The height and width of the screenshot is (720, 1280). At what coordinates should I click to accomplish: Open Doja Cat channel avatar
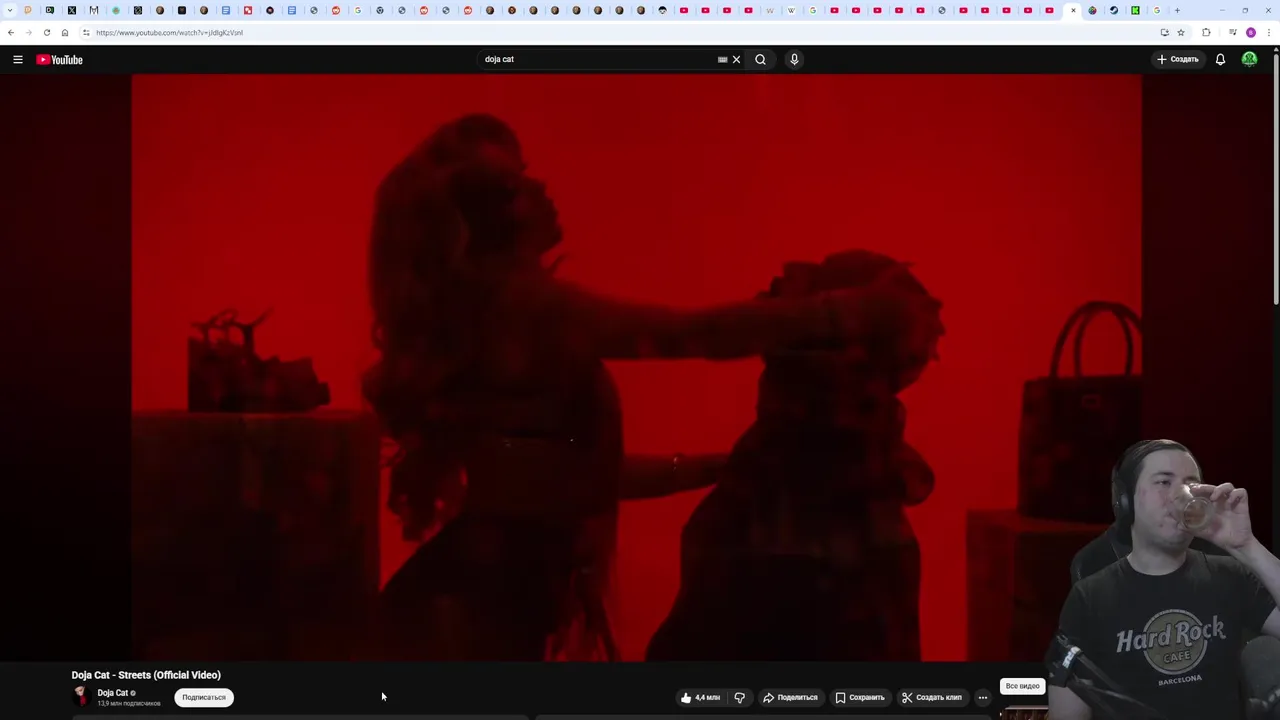pyautogui.click(x=80, y=696)
